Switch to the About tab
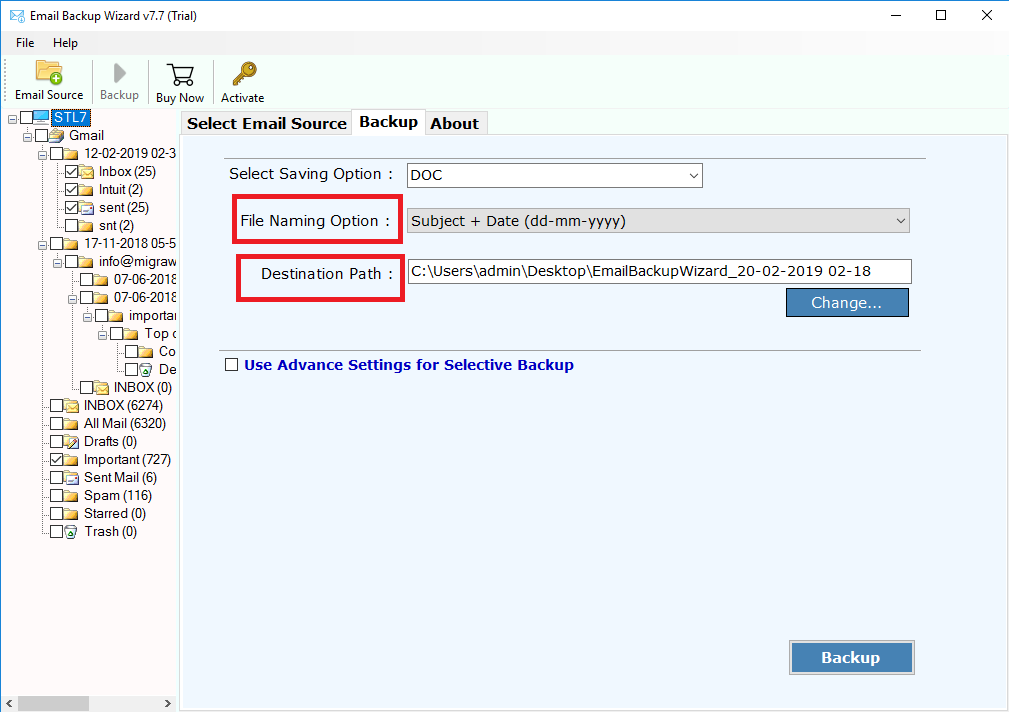Screen dimensions: 1009x712 coord(454,124)
